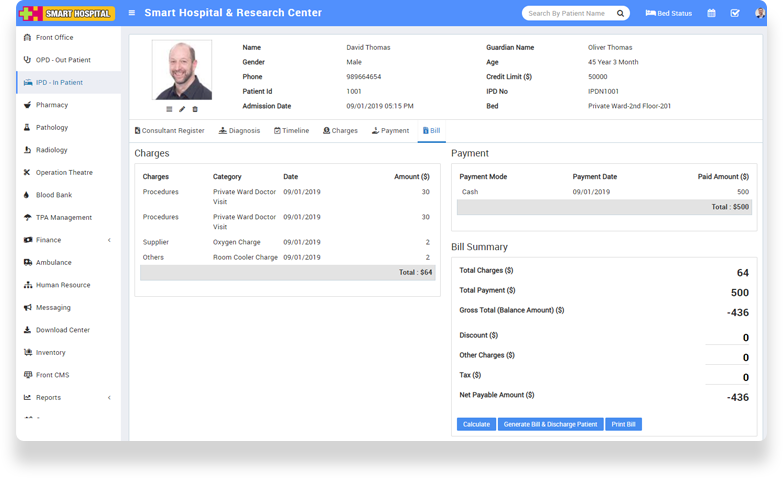The width and height of the screenshot is (783, 478).
Task: Click Generate Bill & Discharge Patient button
Action: click(x=550, y=424)
